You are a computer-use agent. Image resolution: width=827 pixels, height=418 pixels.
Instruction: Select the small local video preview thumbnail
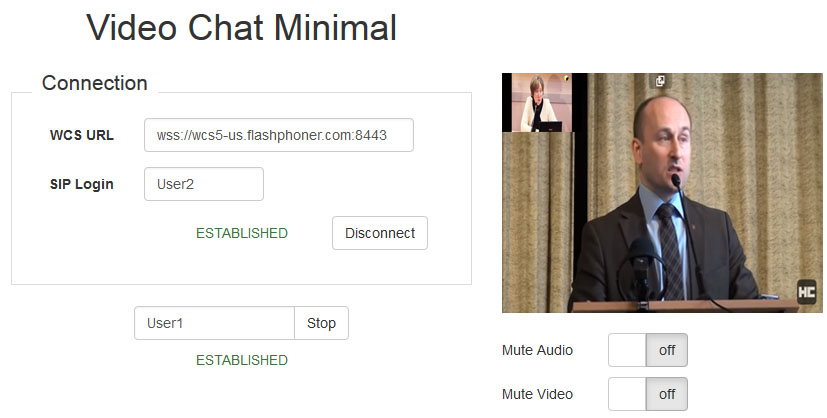coord(537,103)
